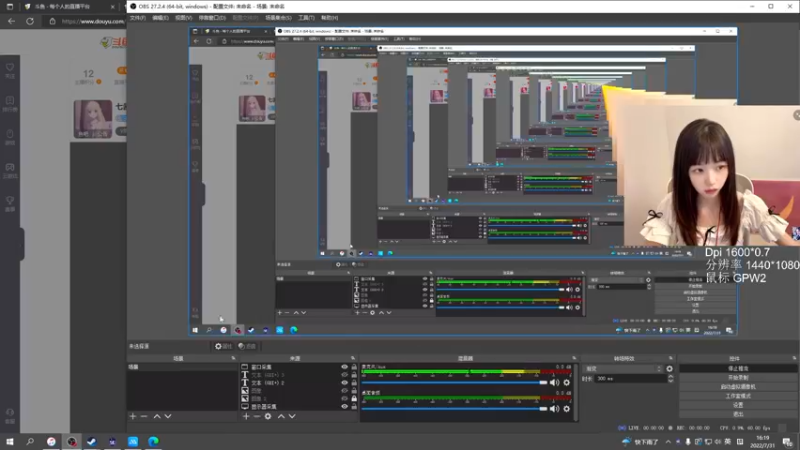Toggle visibility of 显示器采集 source

pyautogui.click(x=344, y=407)
